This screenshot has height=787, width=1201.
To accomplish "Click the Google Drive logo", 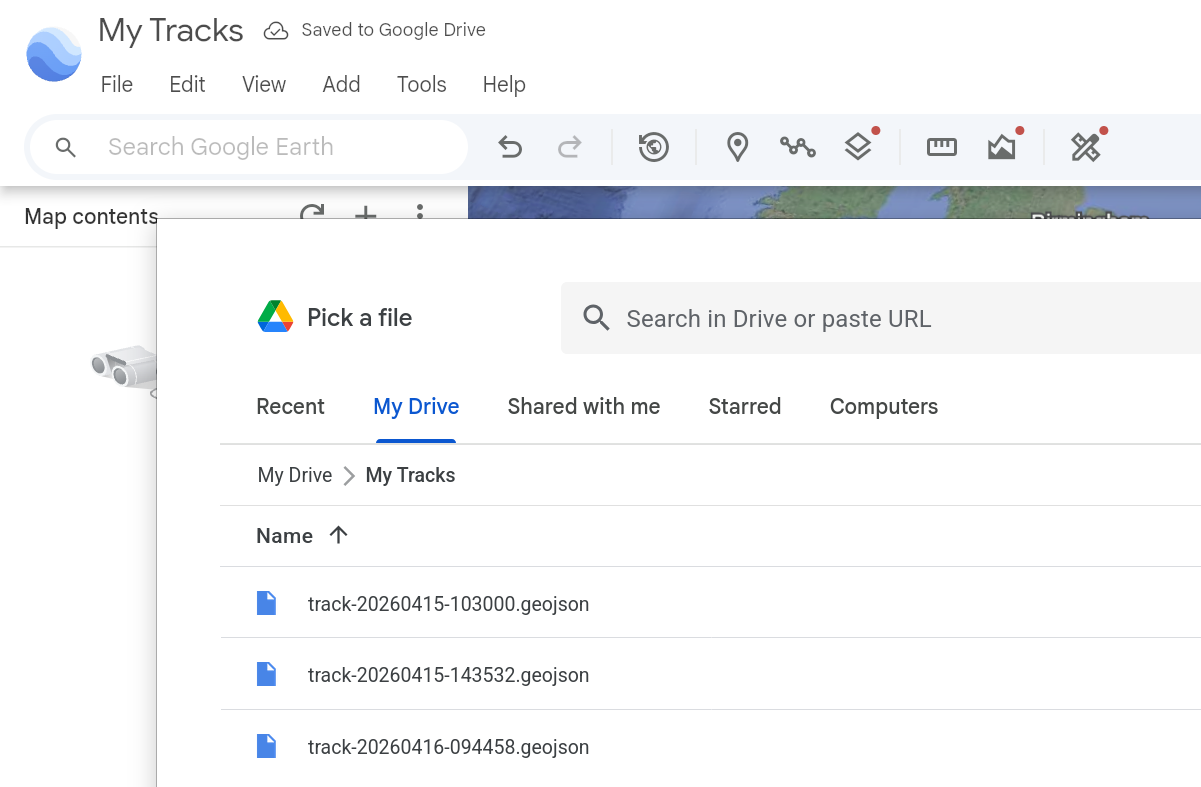I will [275, 317].
